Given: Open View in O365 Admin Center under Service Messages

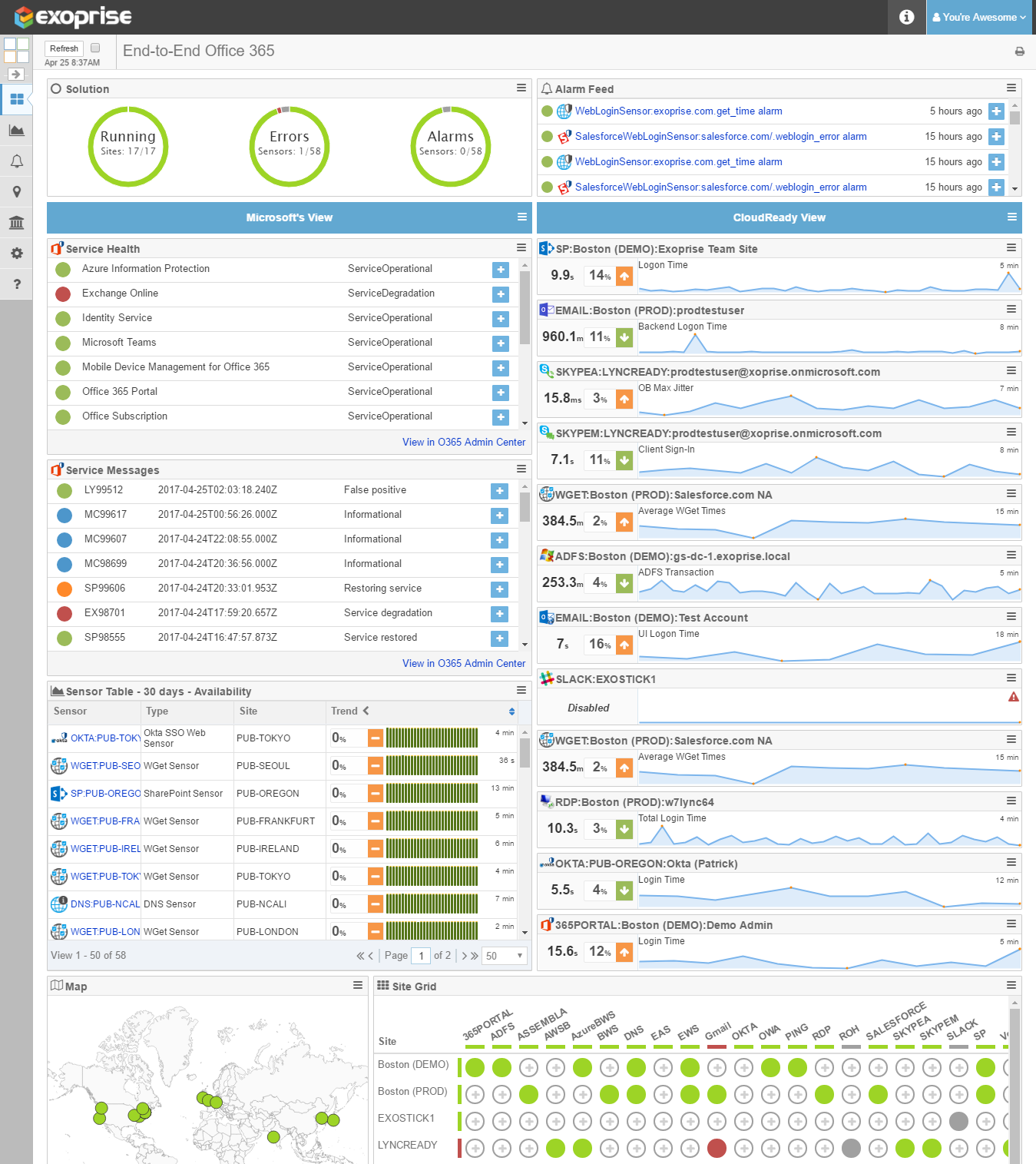Looking at the screenshot, I should pos(464,663).
